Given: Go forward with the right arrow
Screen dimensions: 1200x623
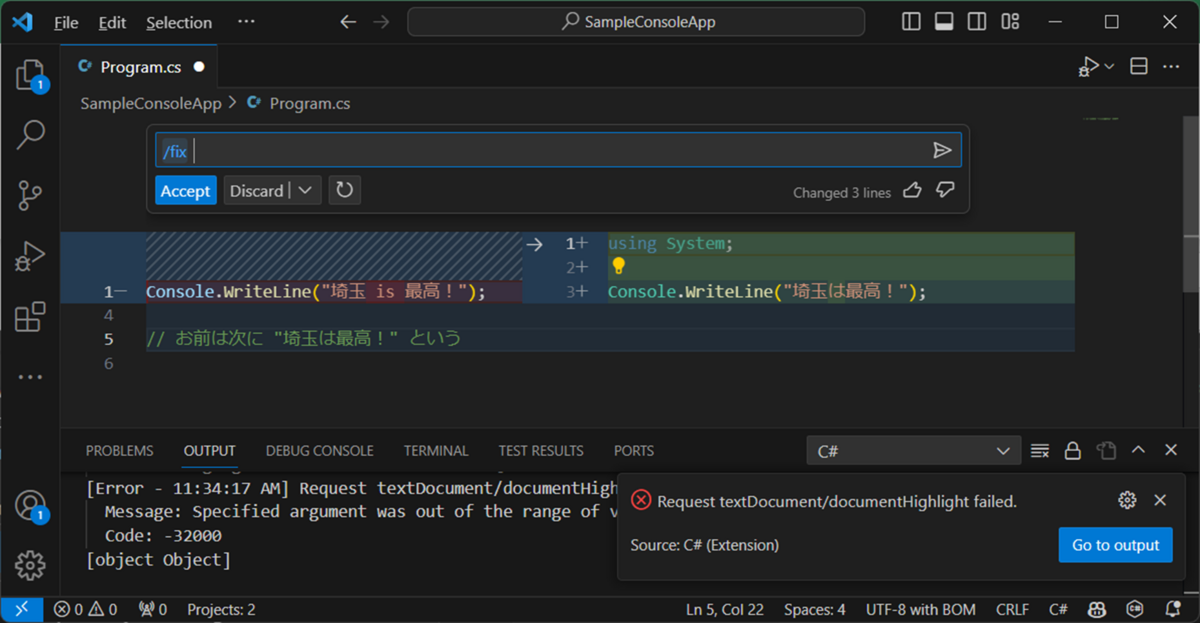Looking at the screenshot, I should tap(380, 22).
